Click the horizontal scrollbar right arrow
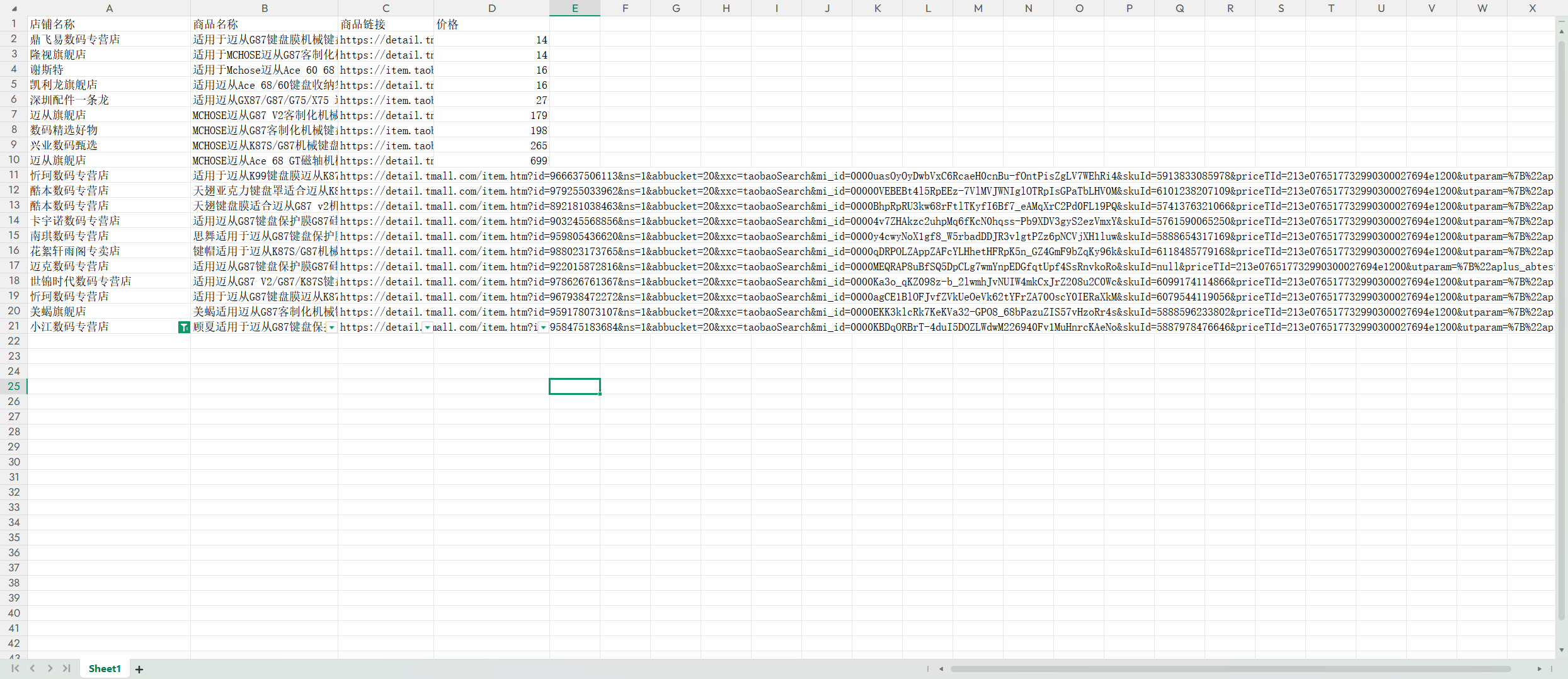1568x679 pixels. point(1539,669)
